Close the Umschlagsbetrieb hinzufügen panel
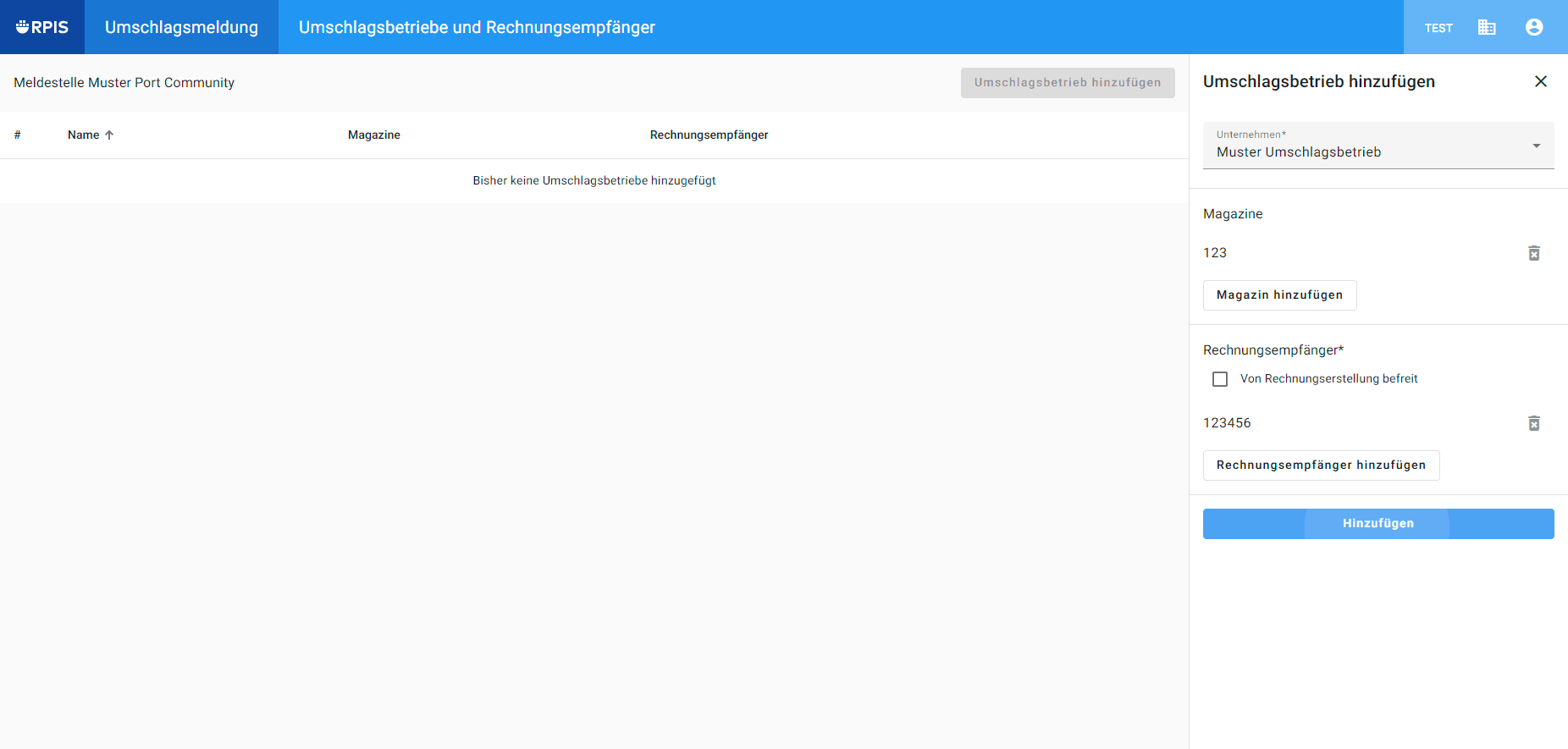 pos(1541,81)
